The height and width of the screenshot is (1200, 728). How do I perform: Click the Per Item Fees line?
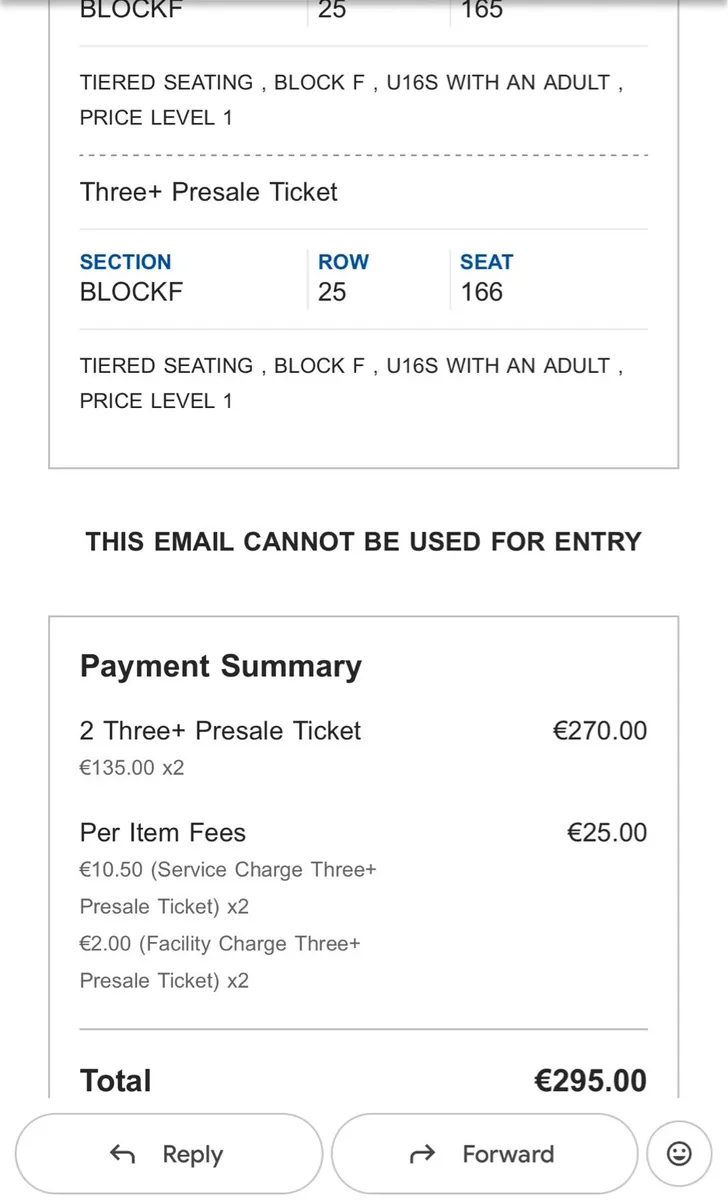pos(162,832)
